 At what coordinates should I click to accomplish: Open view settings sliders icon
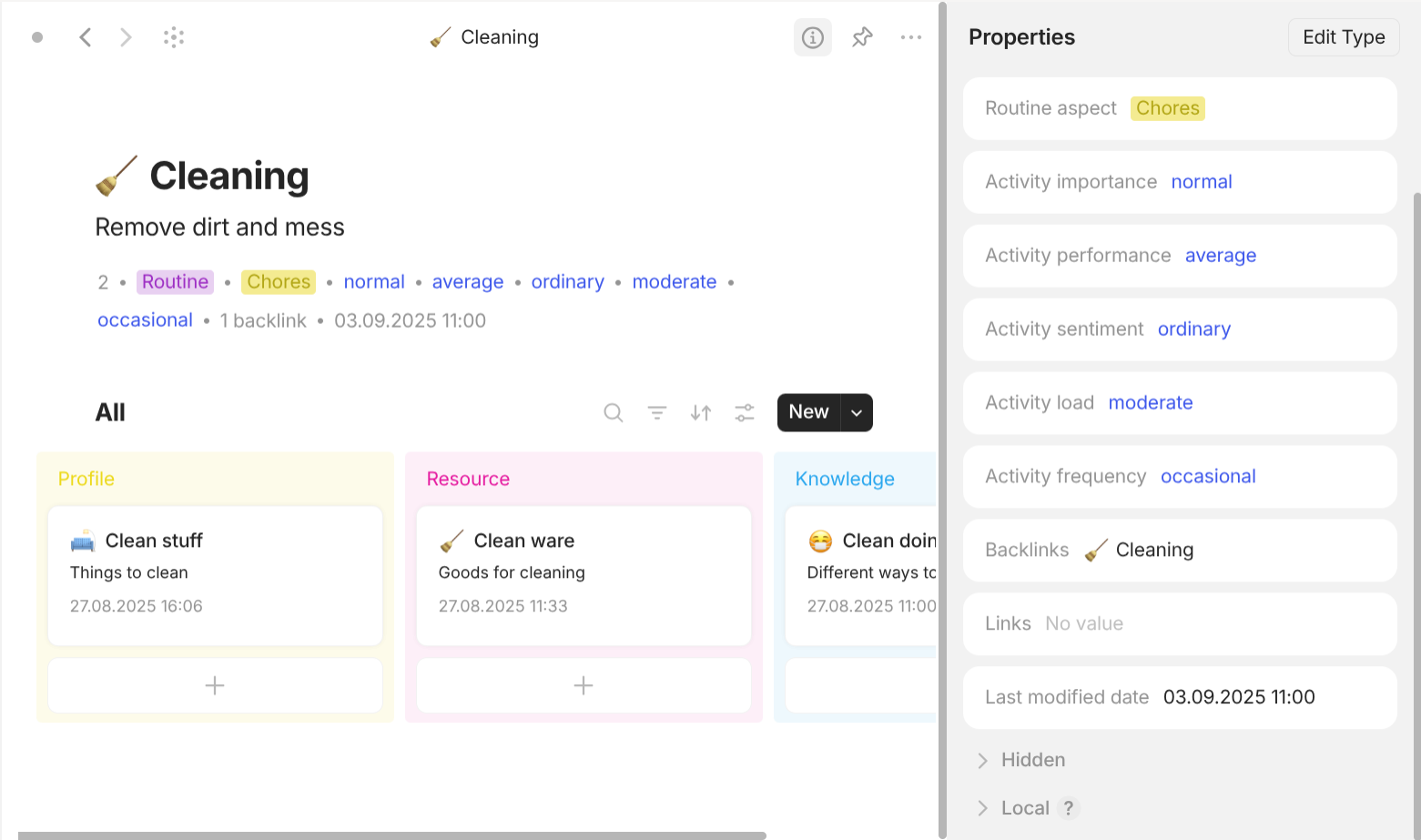(745, 413)
